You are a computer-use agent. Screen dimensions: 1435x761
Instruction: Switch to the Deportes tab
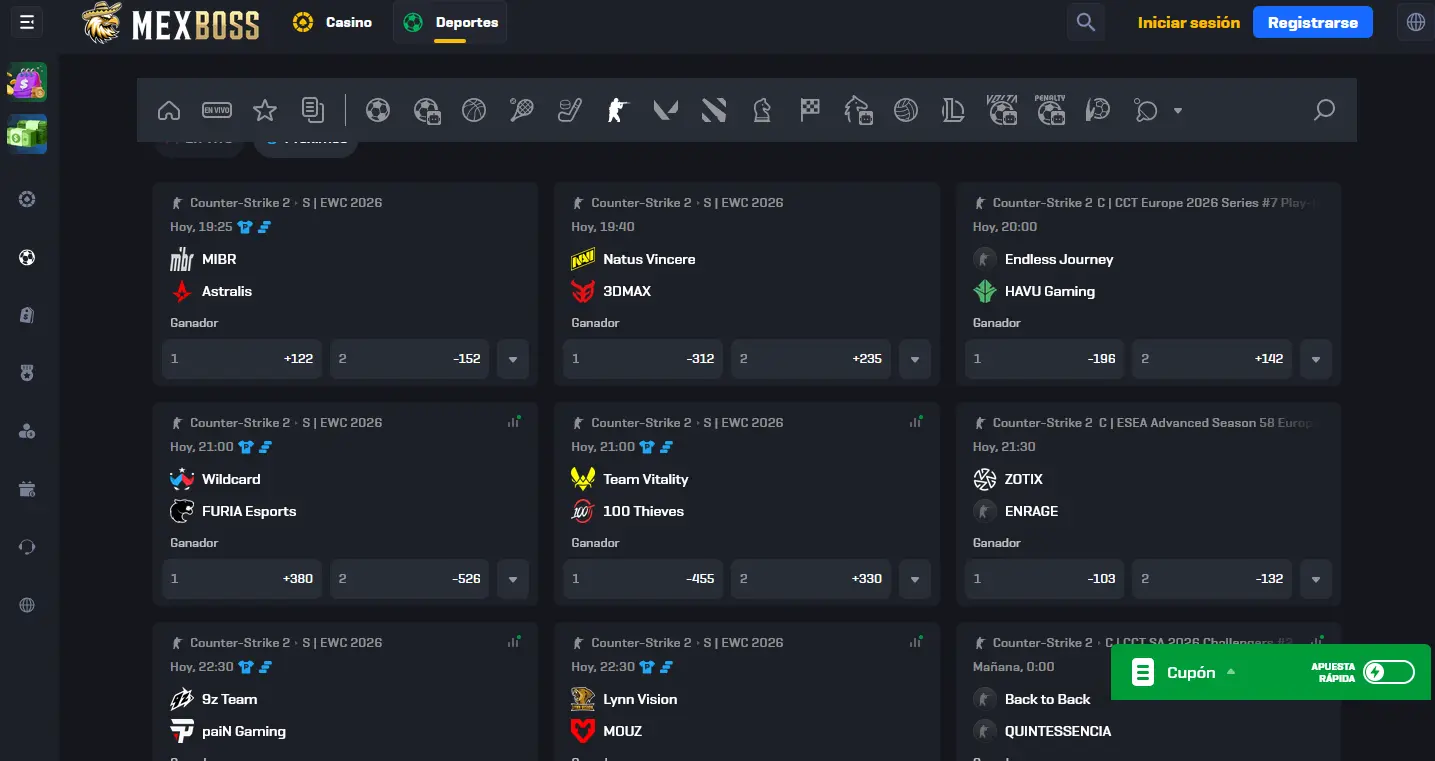(x=450, y=22)
